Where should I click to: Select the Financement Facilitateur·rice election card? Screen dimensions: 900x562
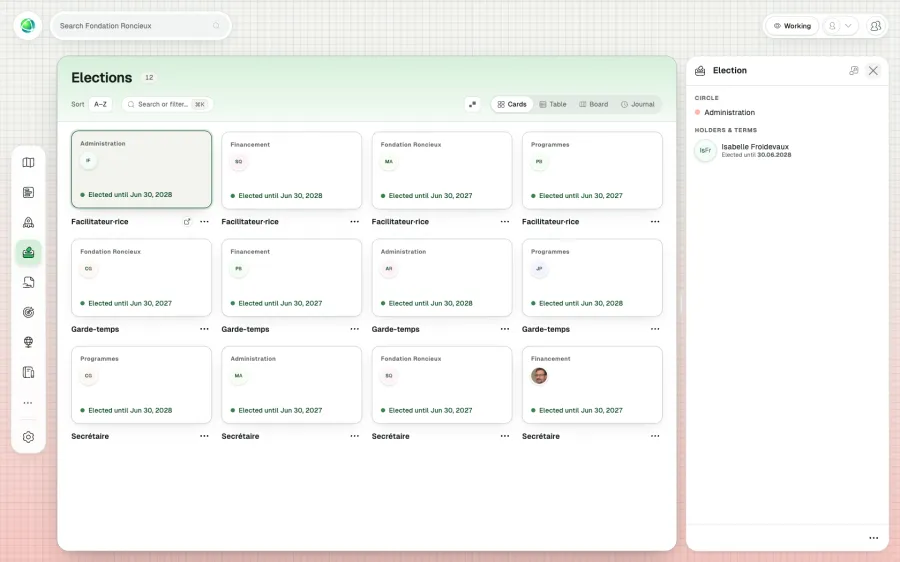click(292, 170)
